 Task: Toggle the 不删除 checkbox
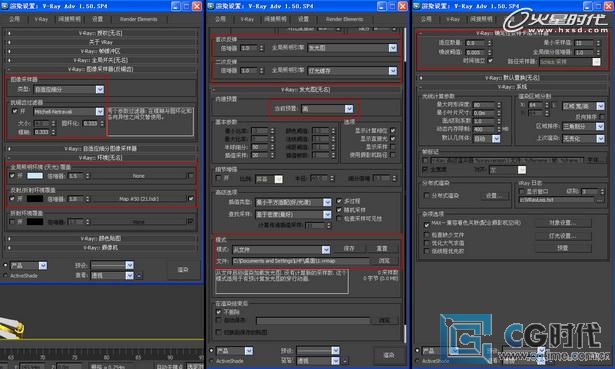219,312
